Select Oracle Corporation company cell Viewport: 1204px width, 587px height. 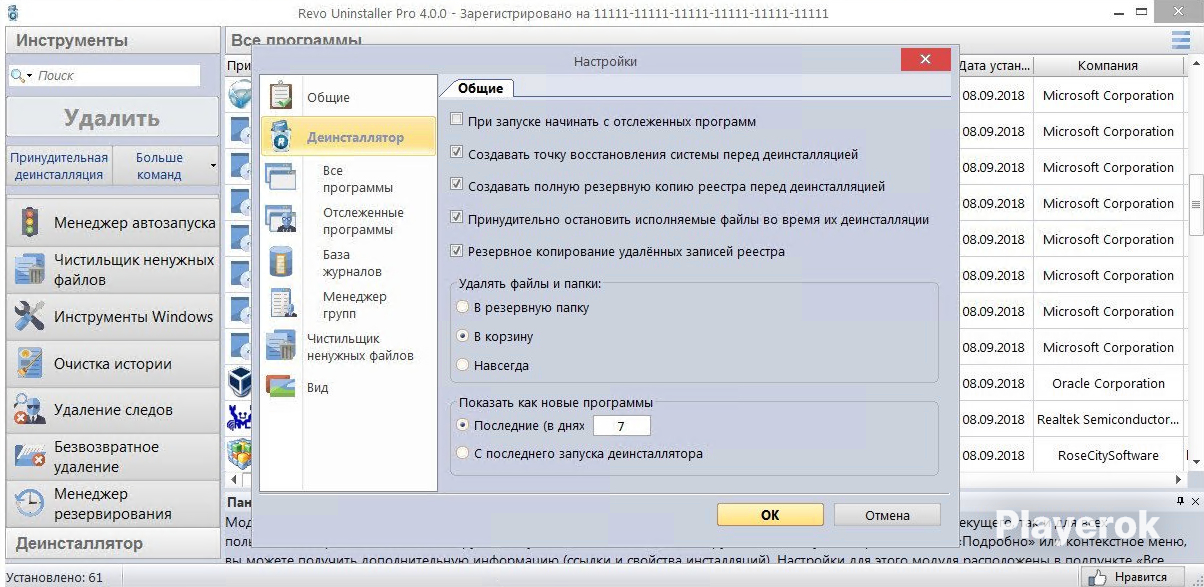click(x=1108, y=383)
